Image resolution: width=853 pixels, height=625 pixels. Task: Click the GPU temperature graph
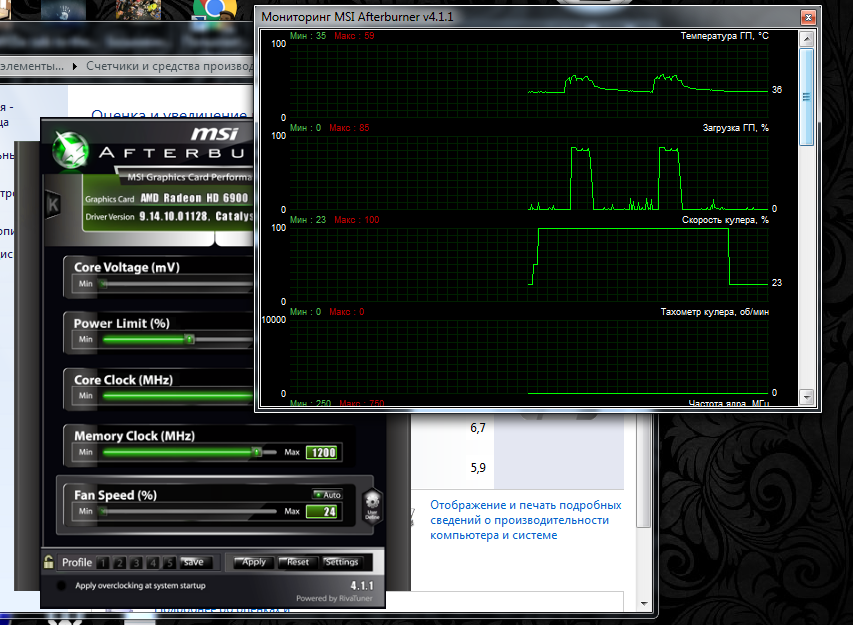pyautogui.click(x=529, y=80)
